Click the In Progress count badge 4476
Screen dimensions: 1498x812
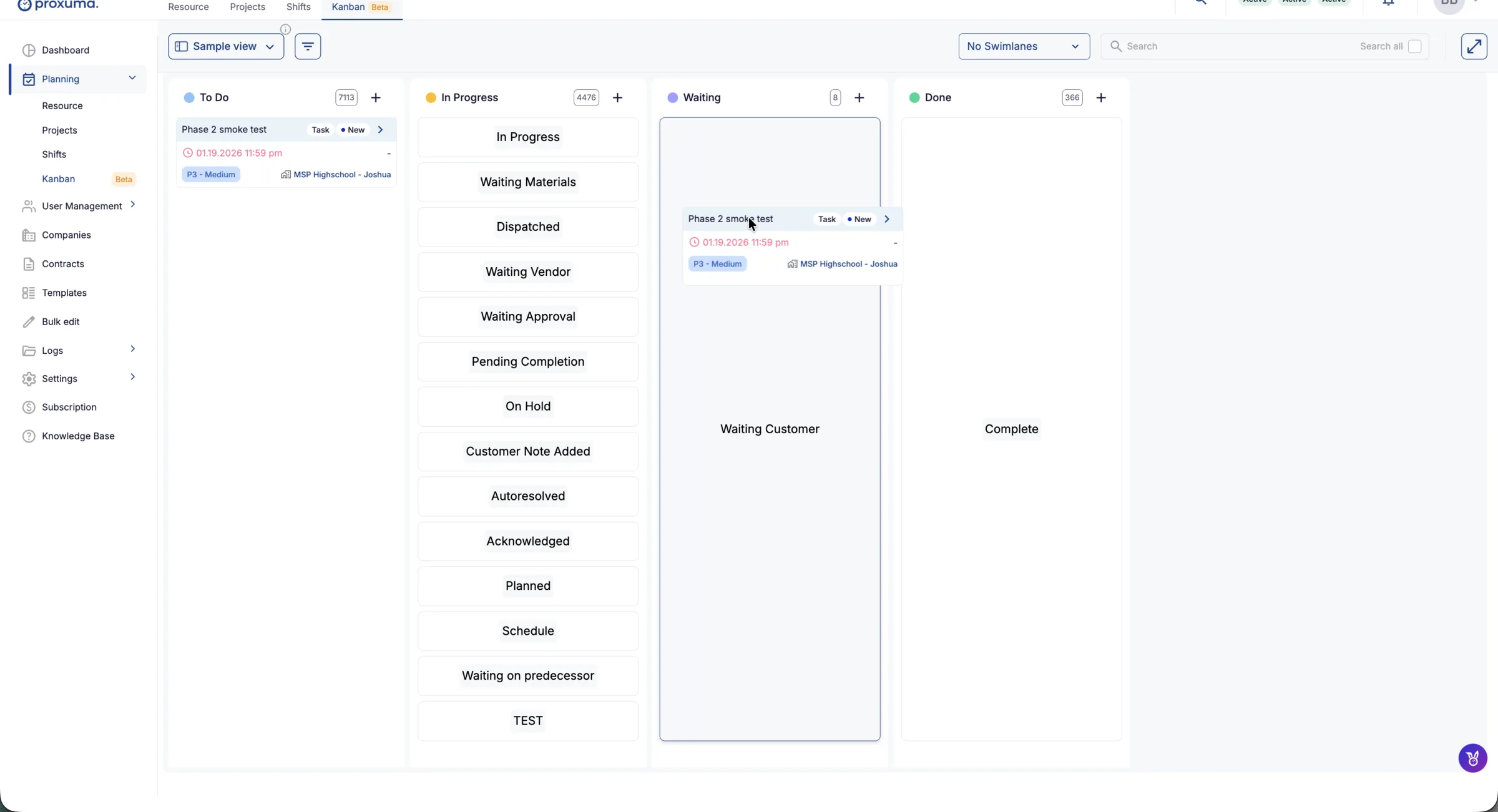click(586, 97)
